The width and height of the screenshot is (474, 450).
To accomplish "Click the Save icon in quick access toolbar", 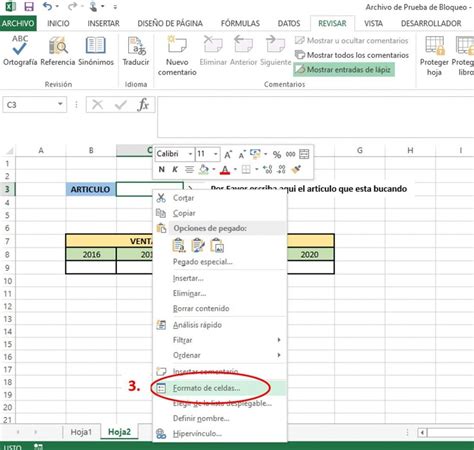I will [29, 6].
